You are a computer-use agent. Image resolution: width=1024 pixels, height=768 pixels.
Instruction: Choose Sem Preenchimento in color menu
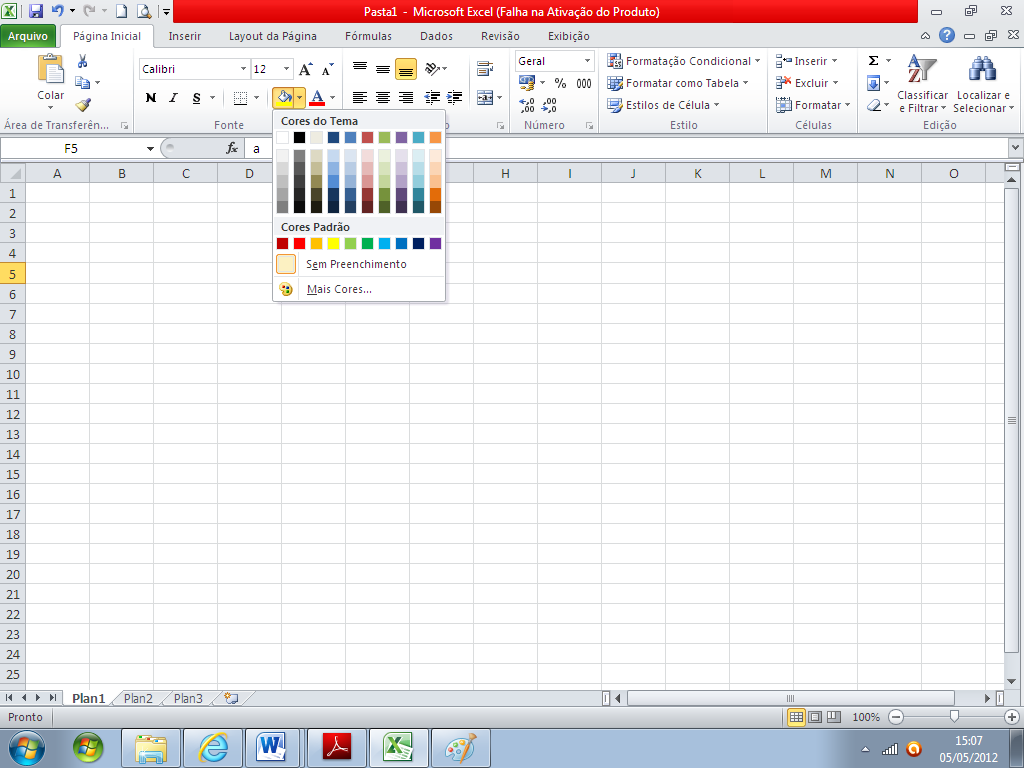[x=359, y=264]
